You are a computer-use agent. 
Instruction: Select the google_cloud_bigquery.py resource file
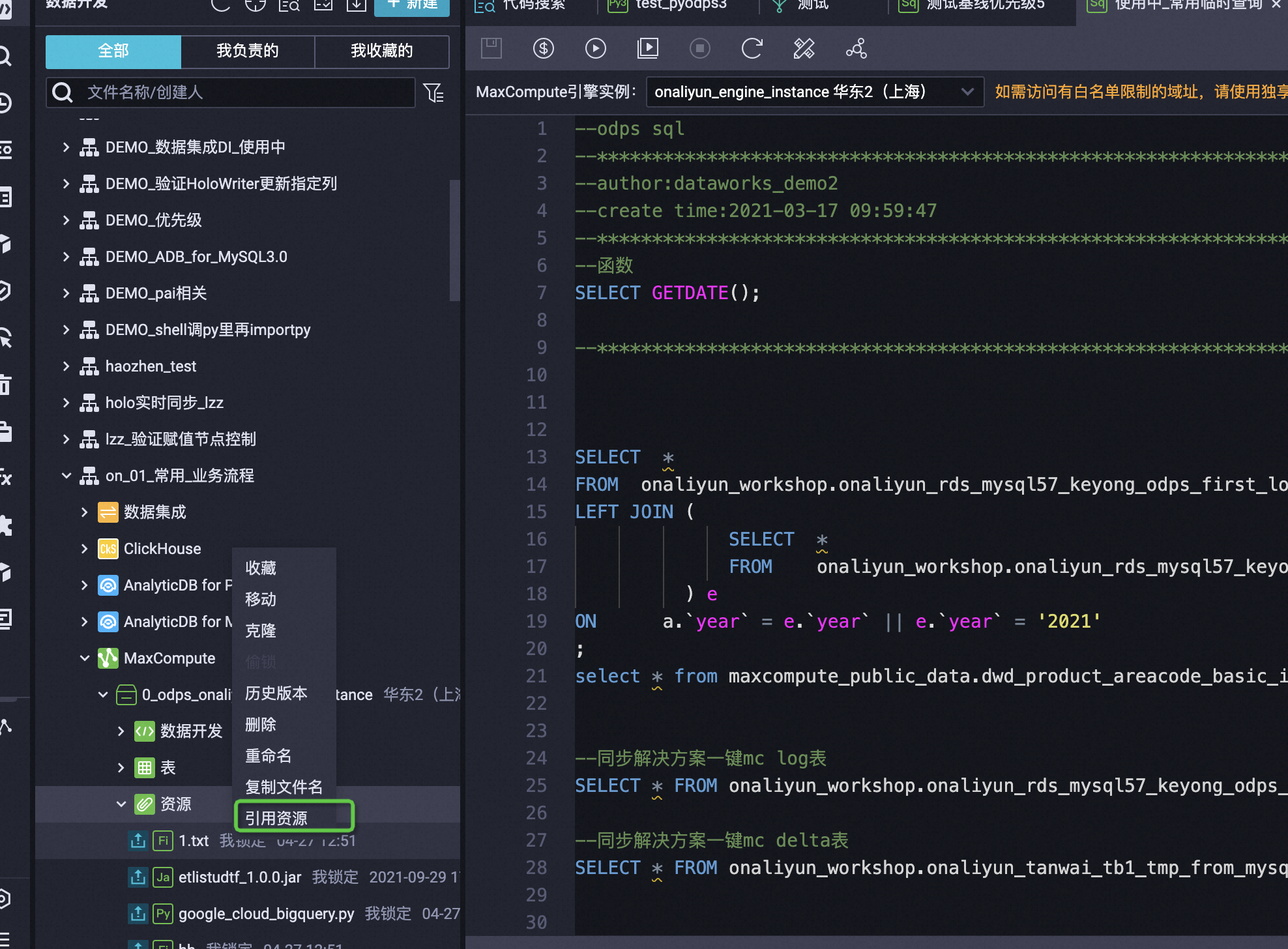pos(266,914)
